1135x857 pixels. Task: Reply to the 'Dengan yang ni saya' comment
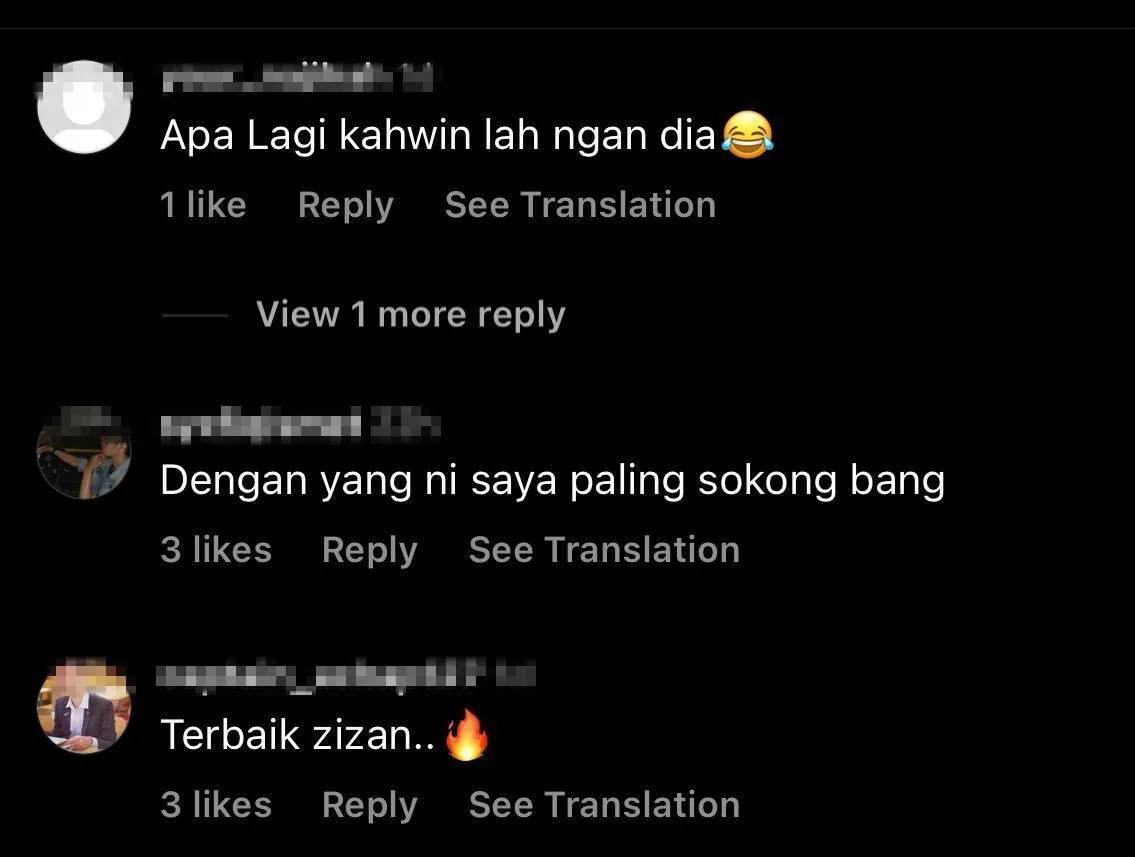[369, 551]
